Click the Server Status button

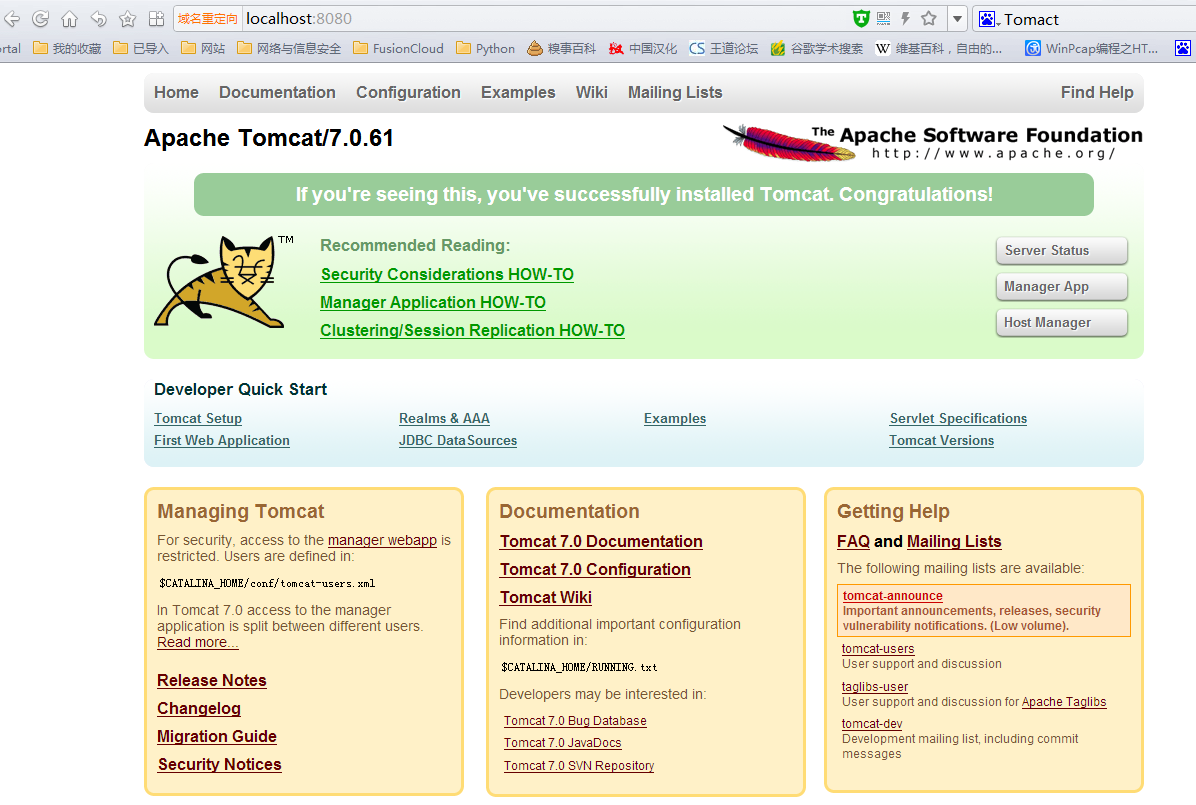pos(1062,250)
